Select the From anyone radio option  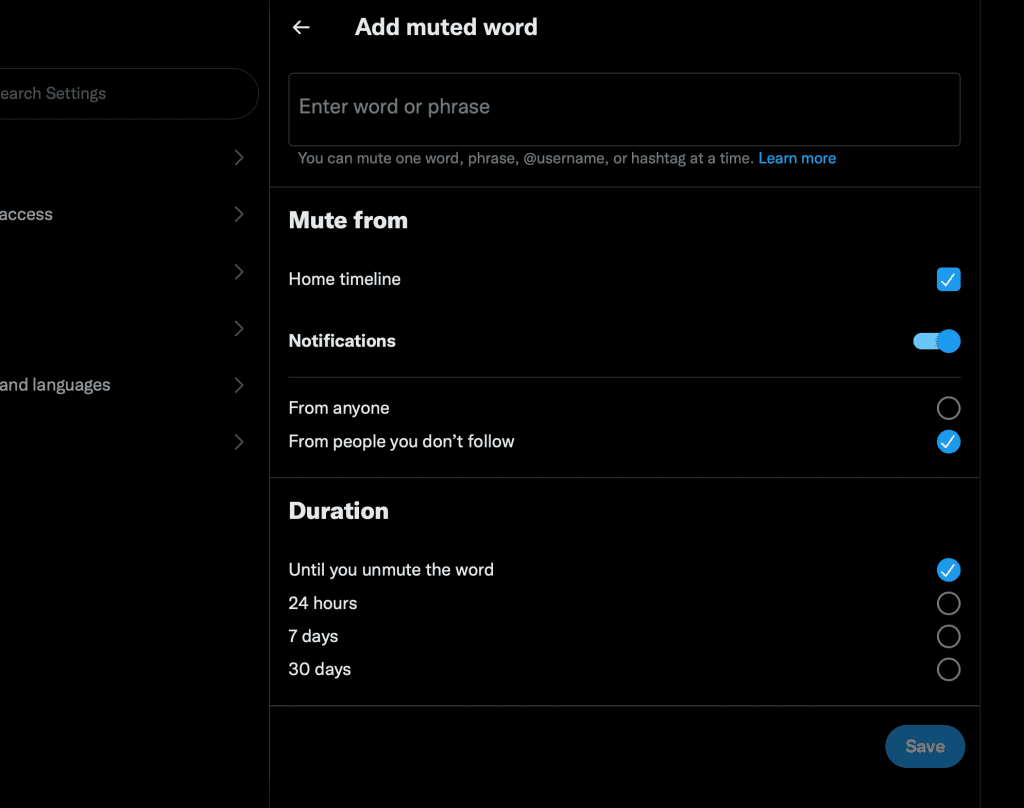[x=948, y=408]
